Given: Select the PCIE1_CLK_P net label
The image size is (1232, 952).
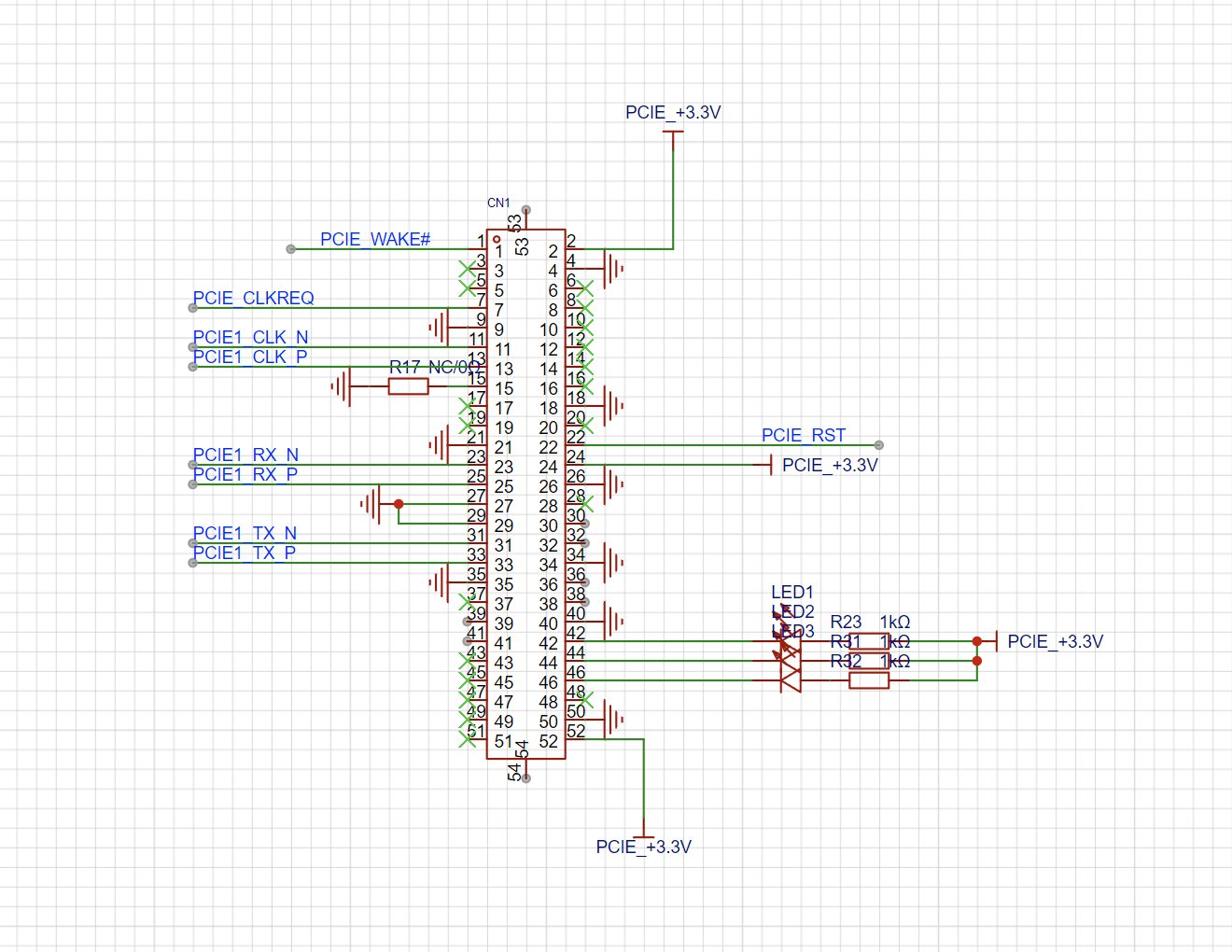Looking at the screenshot, I should click(250, 357).
